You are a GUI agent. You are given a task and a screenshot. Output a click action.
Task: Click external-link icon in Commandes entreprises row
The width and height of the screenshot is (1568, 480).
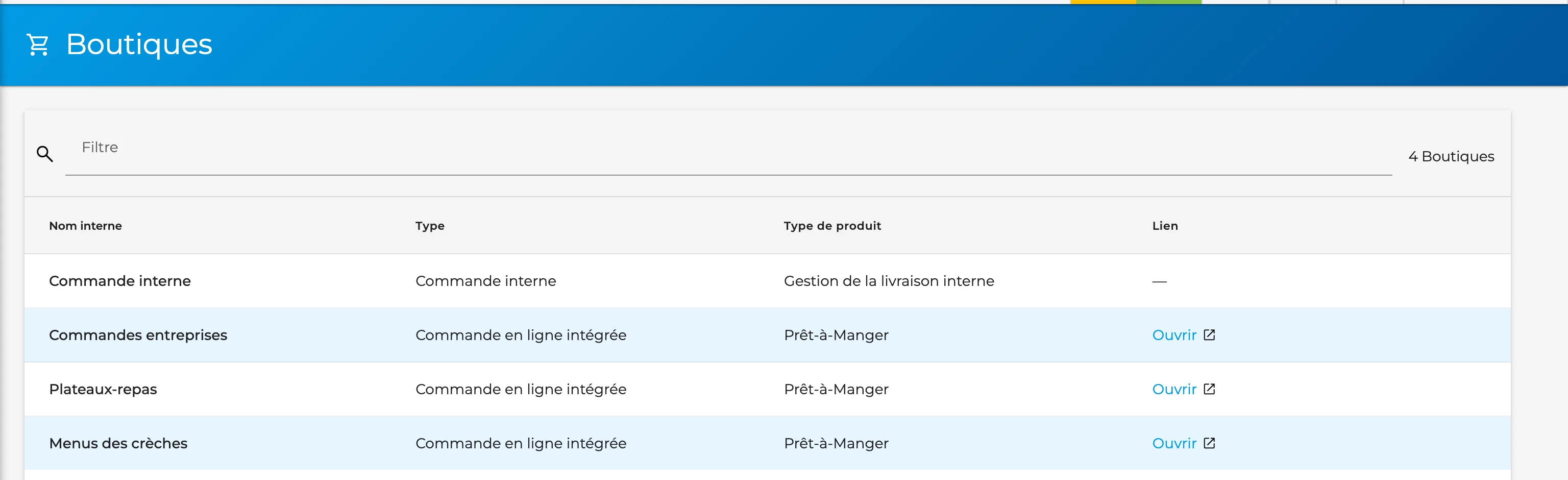(1209, 335)
